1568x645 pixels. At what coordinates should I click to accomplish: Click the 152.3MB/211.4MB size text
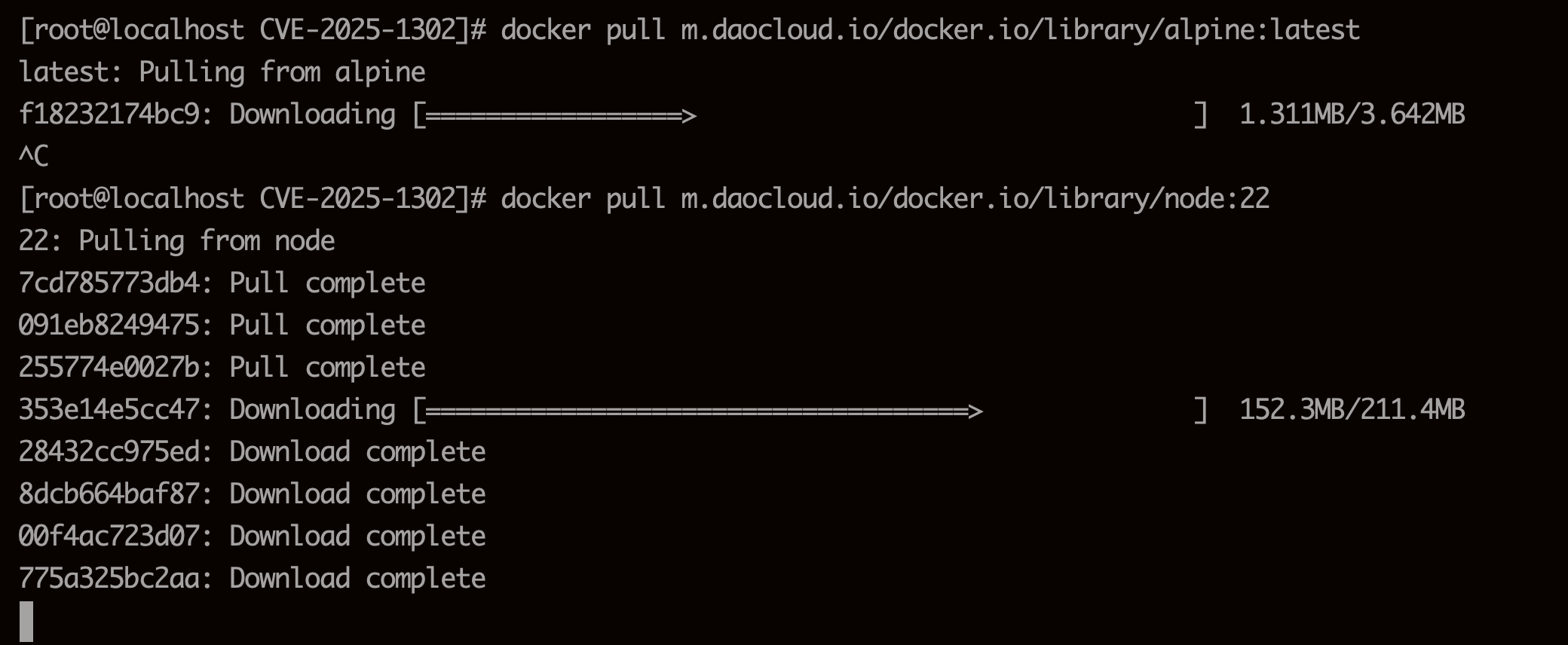[1352, 410]
